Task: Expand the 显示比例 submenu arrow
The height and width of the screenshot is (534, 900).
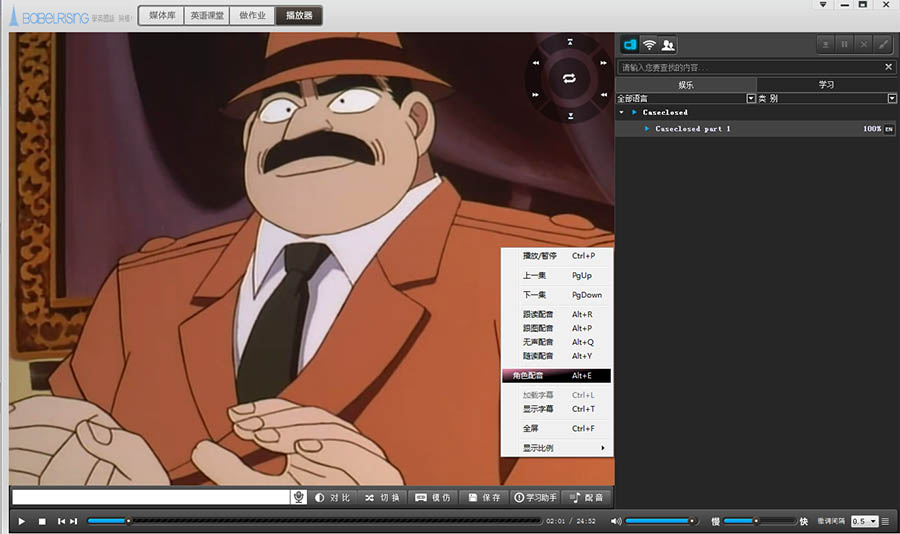Action: 603,448
